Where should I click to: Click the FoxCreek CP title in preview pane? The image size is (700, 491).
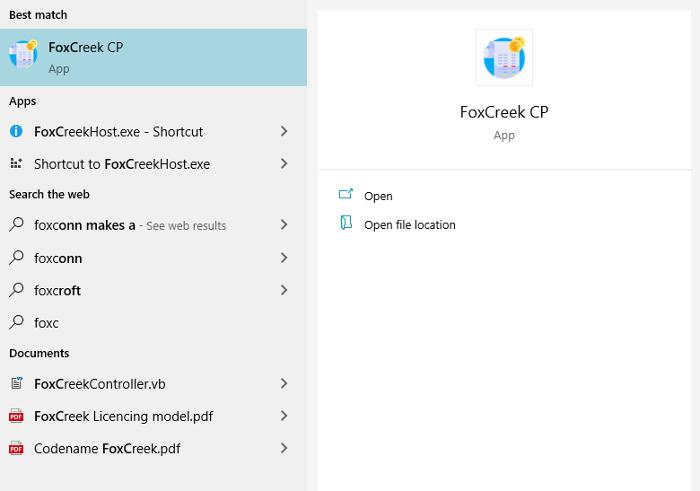(504, 112)
